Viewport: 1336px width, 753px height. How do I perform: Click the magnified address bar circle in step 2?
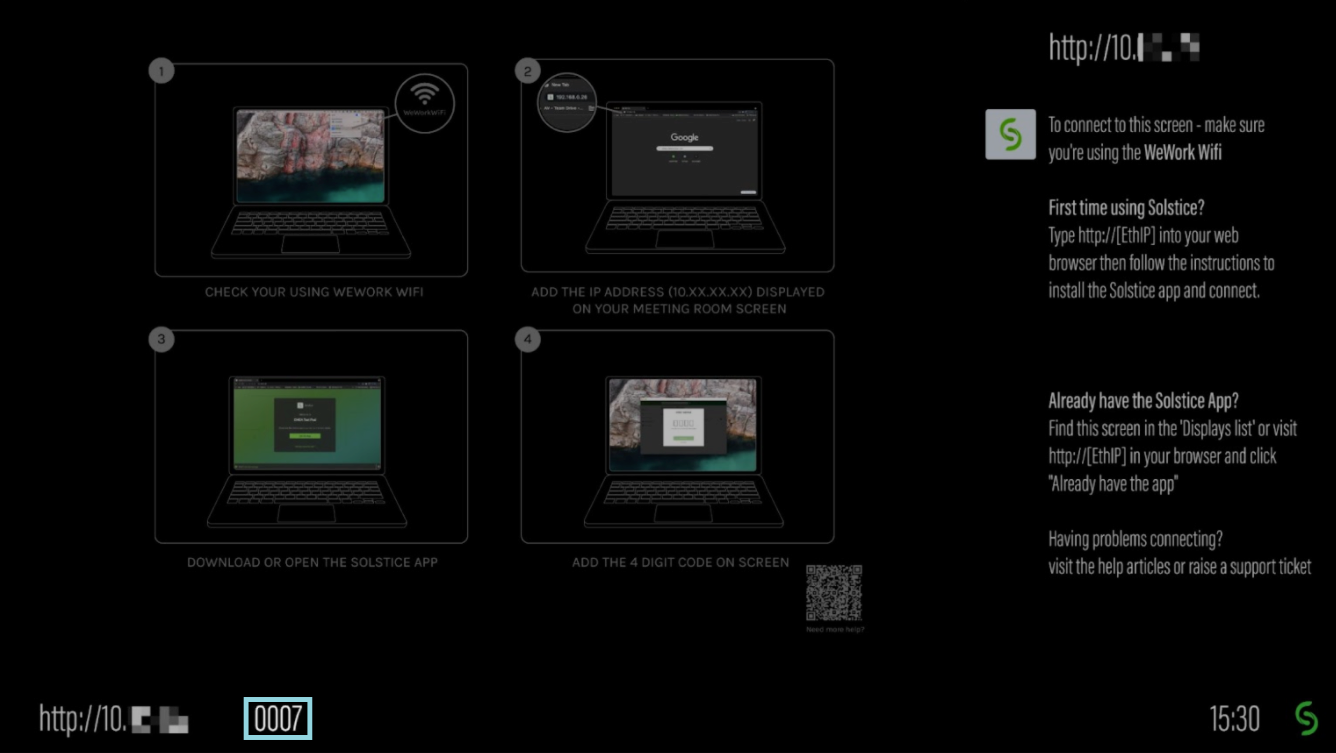(567, 104)
